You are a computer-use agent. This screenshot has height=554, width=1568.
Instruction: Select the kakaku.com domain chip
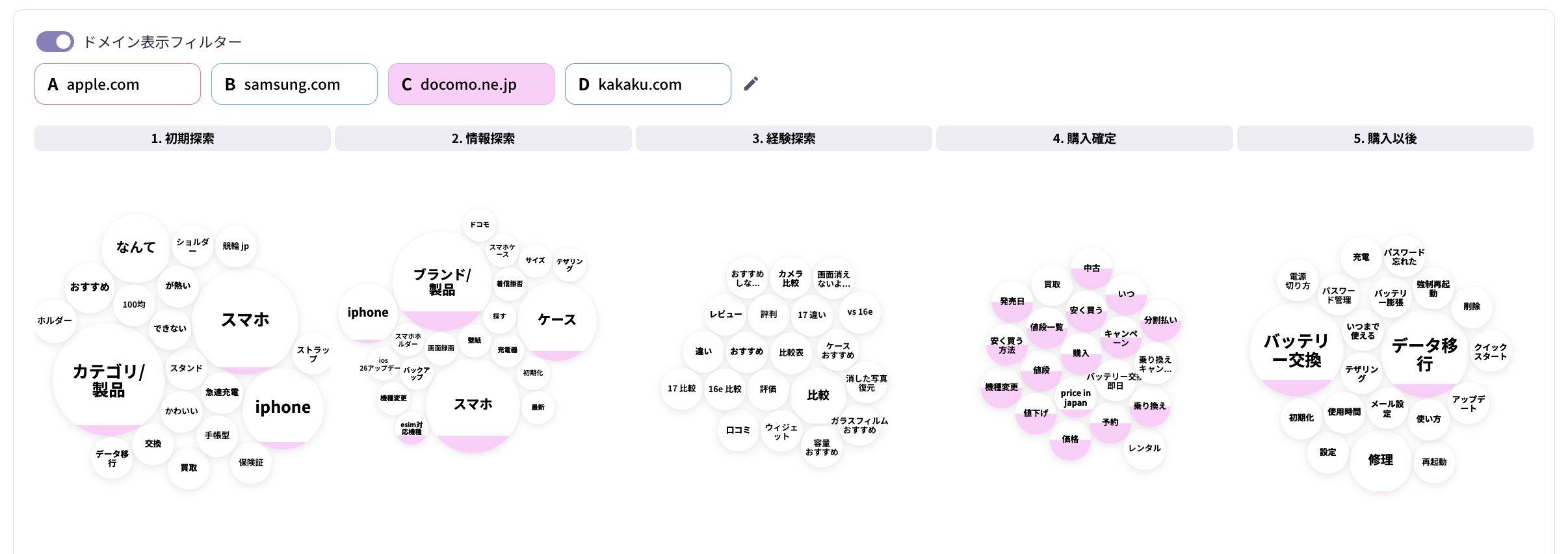[648, 84]
